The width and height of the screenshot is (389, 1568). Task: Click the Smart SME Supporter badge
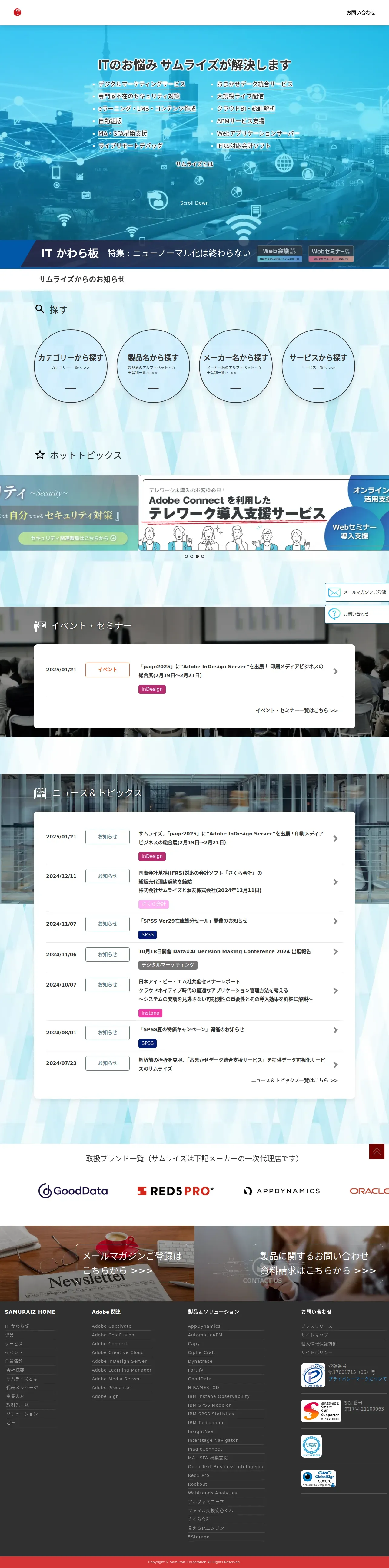(x=321, y=1411)
